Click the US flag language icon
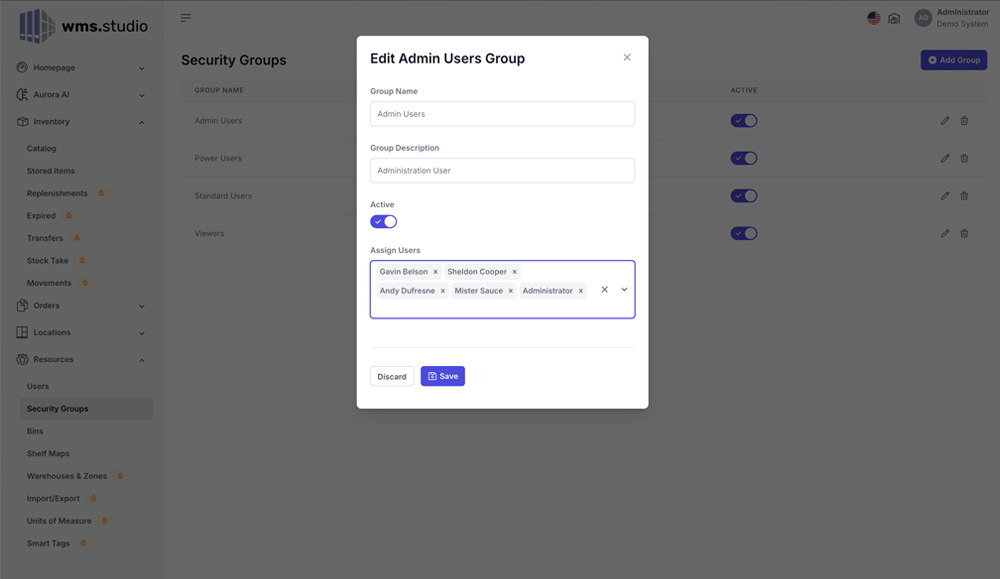 click(873, 18)
